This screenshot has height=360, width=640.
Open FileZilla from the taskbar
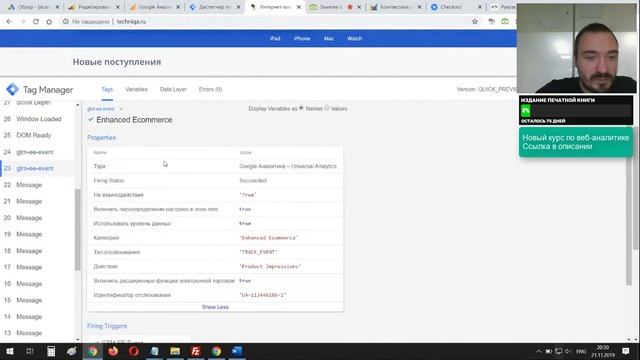tap(196, 351)
